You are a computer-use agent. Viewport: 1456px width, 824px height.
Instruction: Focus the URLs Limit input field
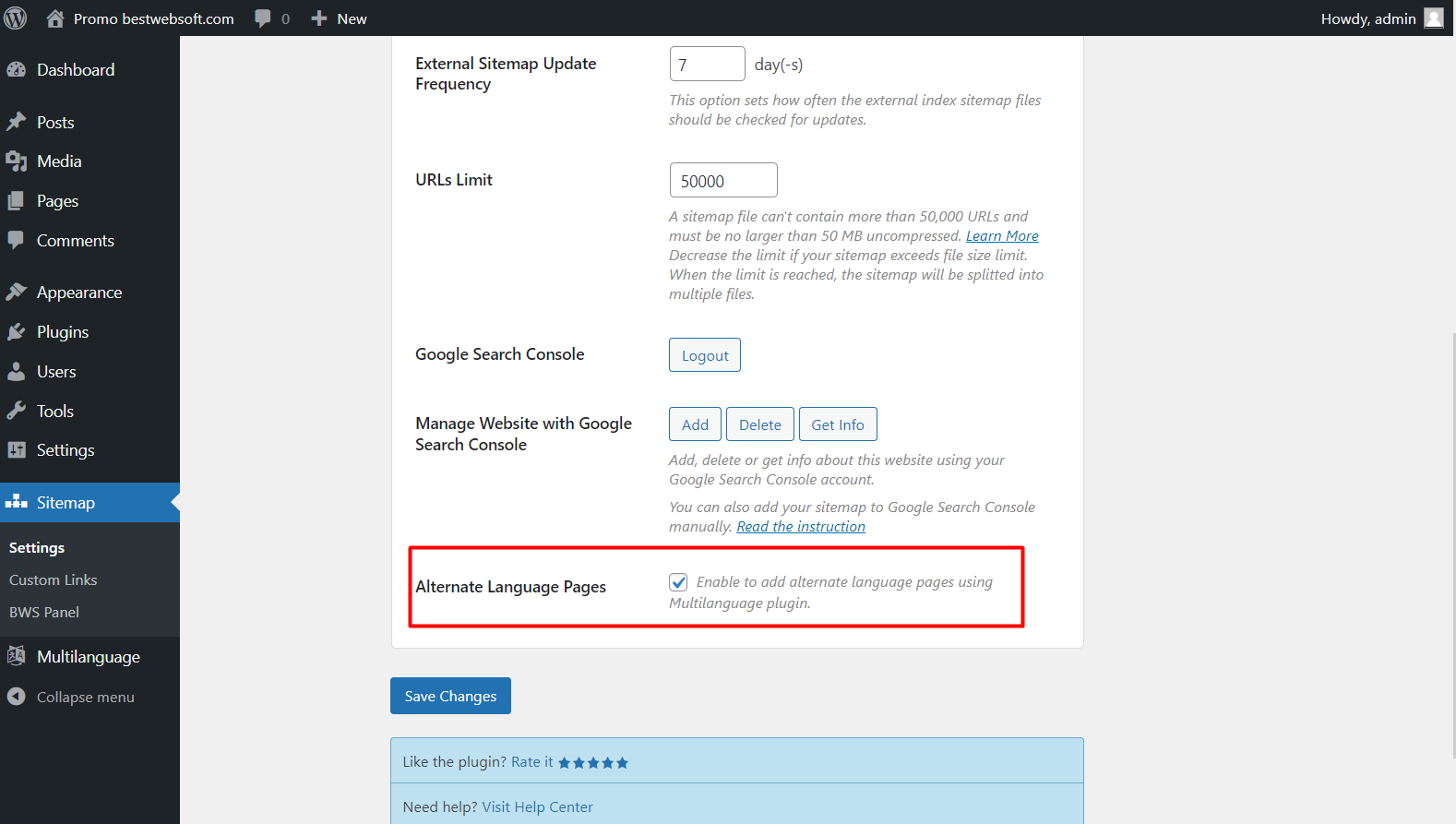click(723, 180)
